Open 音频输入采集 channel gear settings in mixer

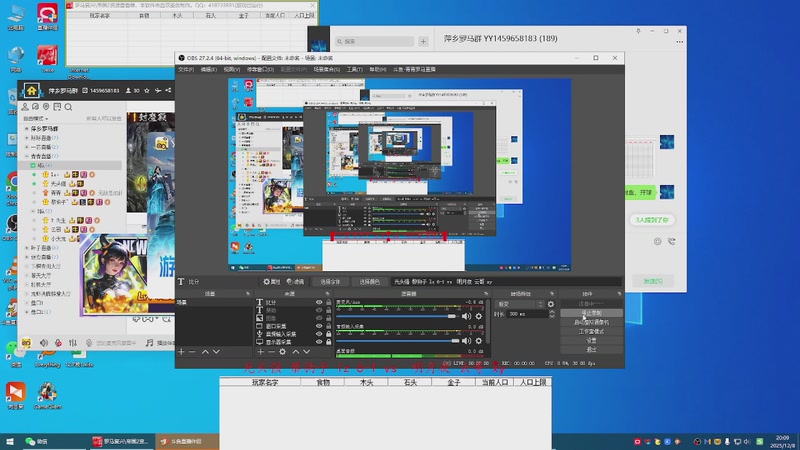pos(479,340)
